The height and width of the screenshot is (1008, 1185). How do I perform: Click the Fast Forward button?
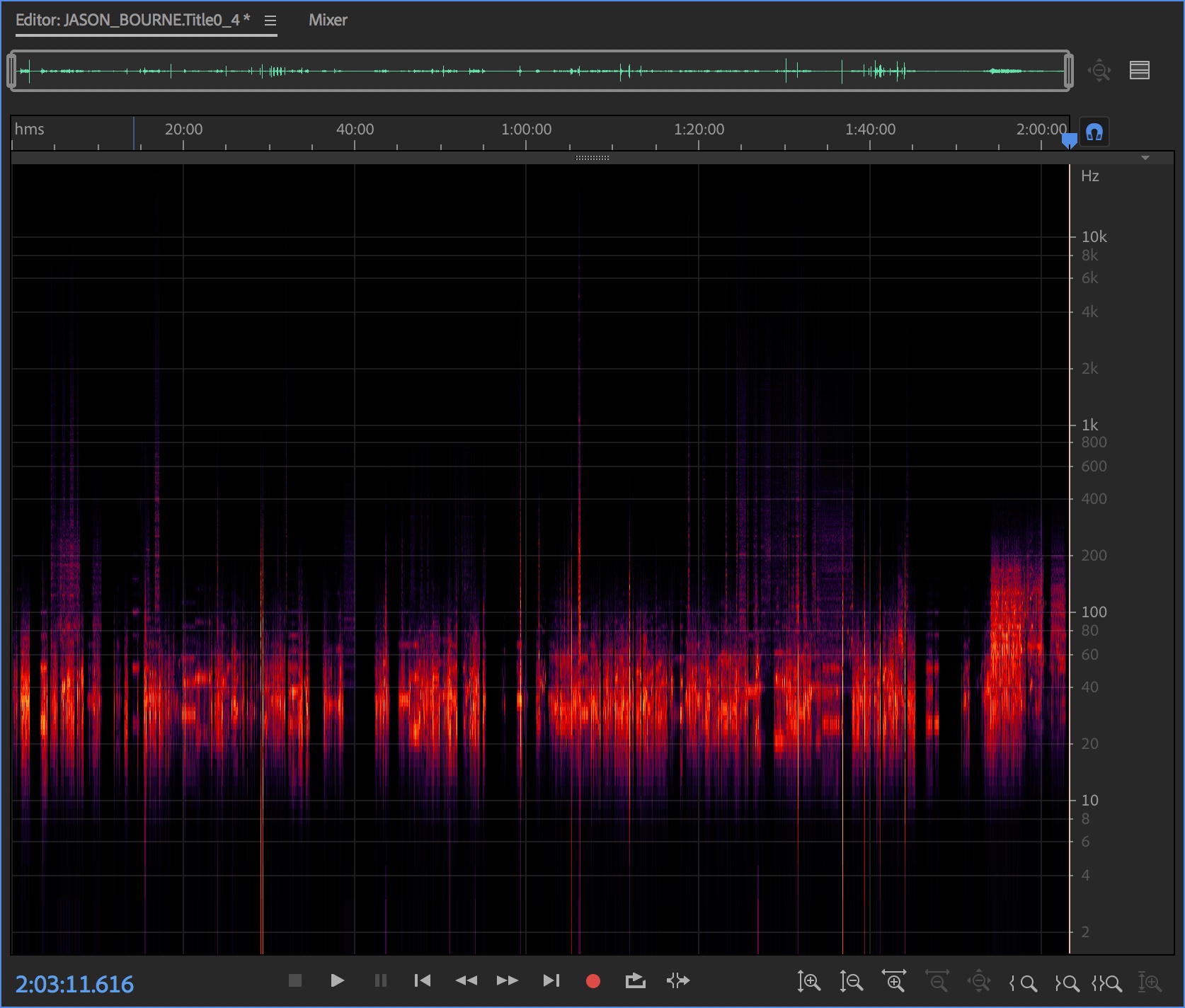(x=508, y=980)
